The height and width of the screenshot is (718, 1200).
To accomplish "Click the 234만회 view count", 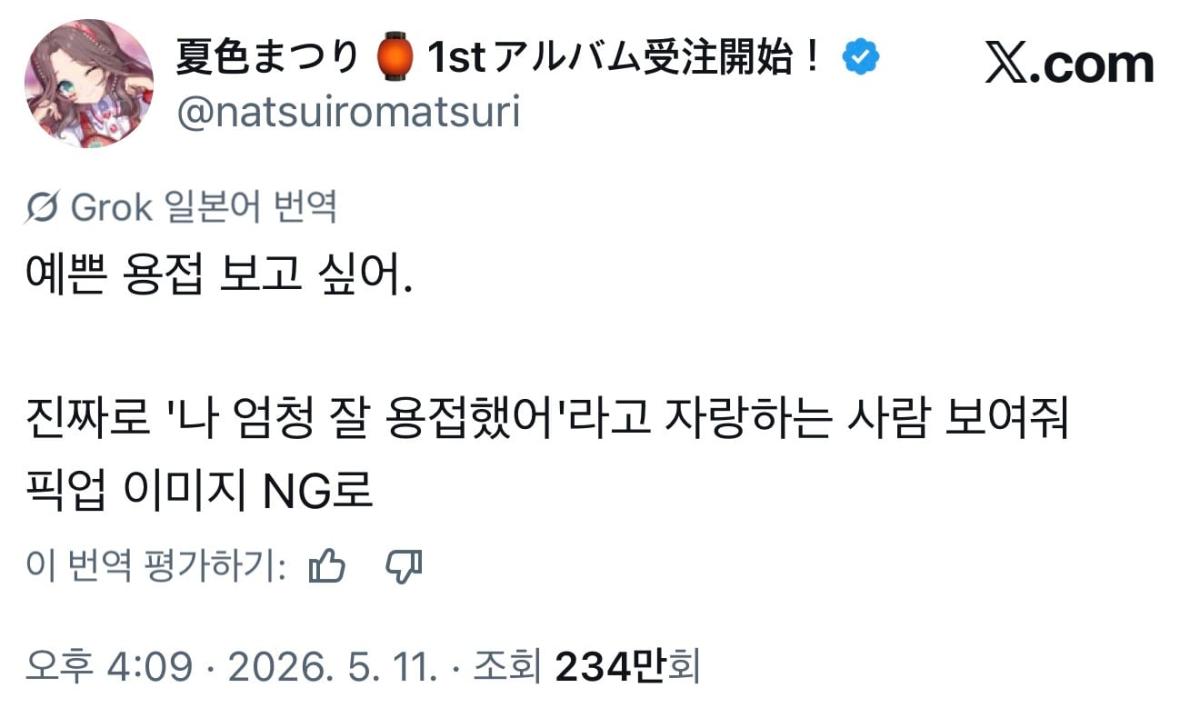I will [627, 666].
